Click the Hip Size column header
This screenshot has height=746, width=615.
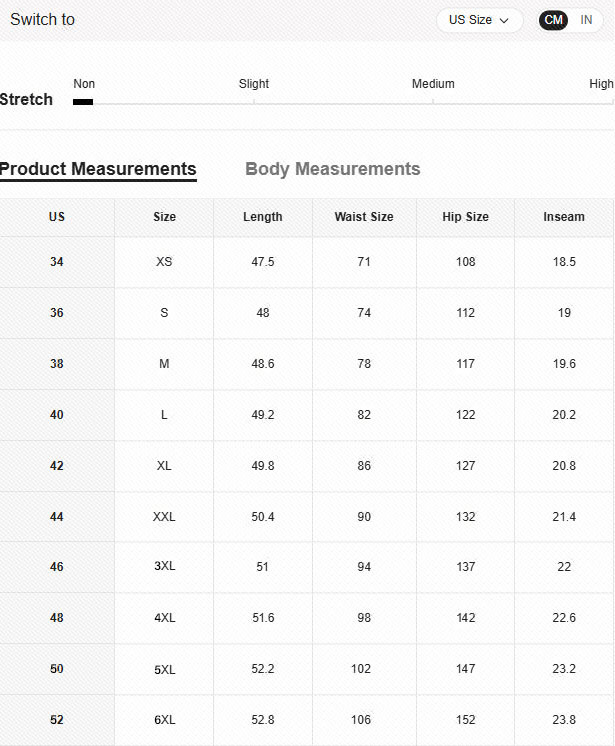(465, 217)
